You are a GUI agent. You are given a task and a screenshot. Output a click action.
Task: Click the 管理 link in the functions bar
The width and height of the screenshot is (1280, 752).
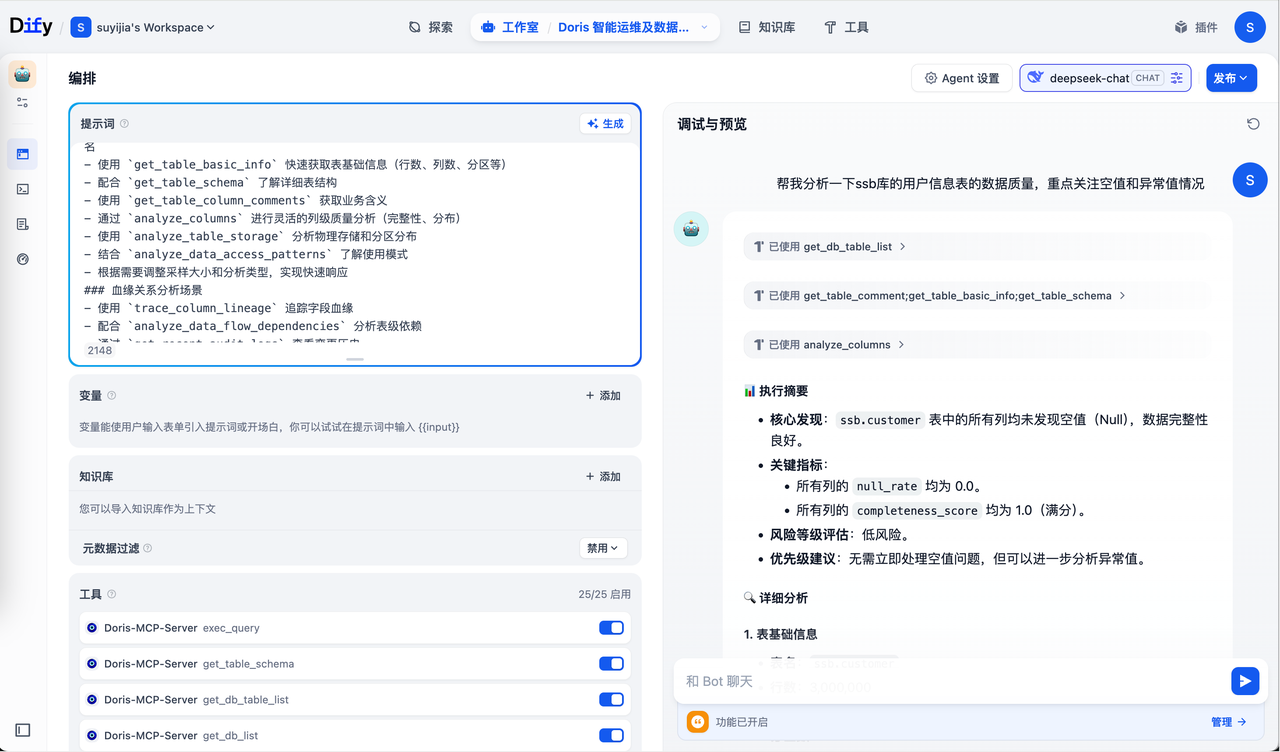[x=1222, y=721]
